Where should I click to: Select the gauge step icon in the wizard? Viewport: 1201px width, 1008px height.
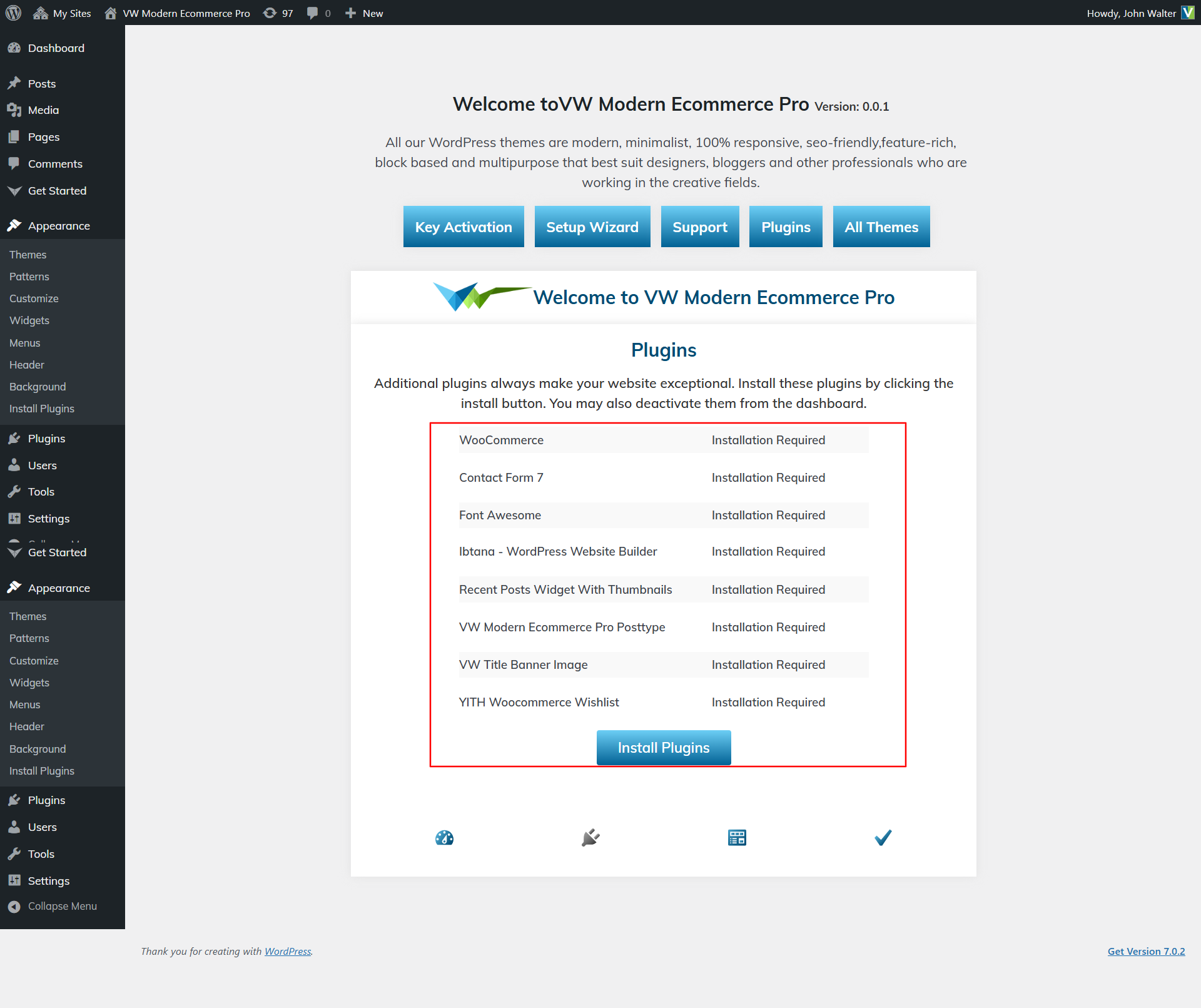pos(444,838)
